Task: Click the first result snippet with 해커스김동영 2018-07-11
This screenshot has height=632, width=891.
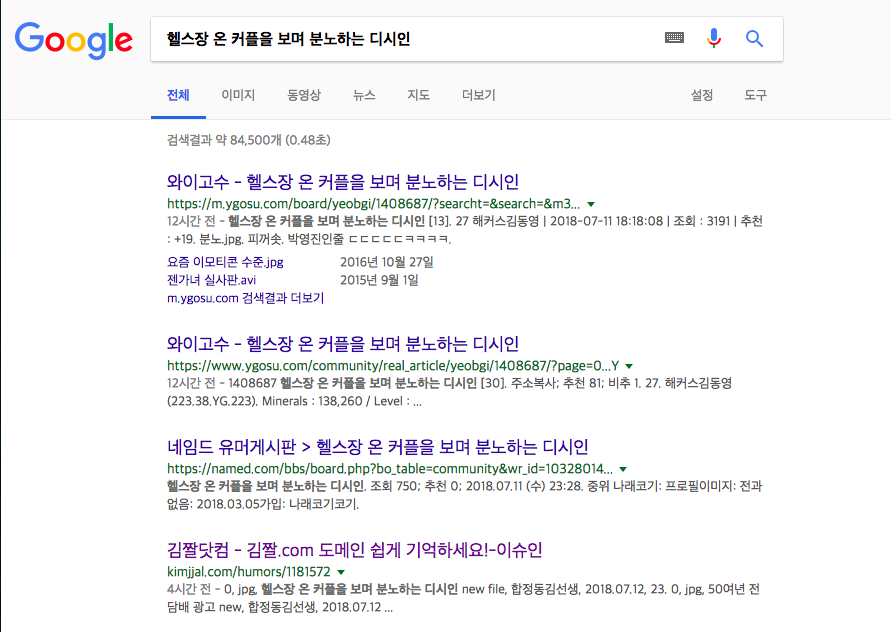Action: 465,230
